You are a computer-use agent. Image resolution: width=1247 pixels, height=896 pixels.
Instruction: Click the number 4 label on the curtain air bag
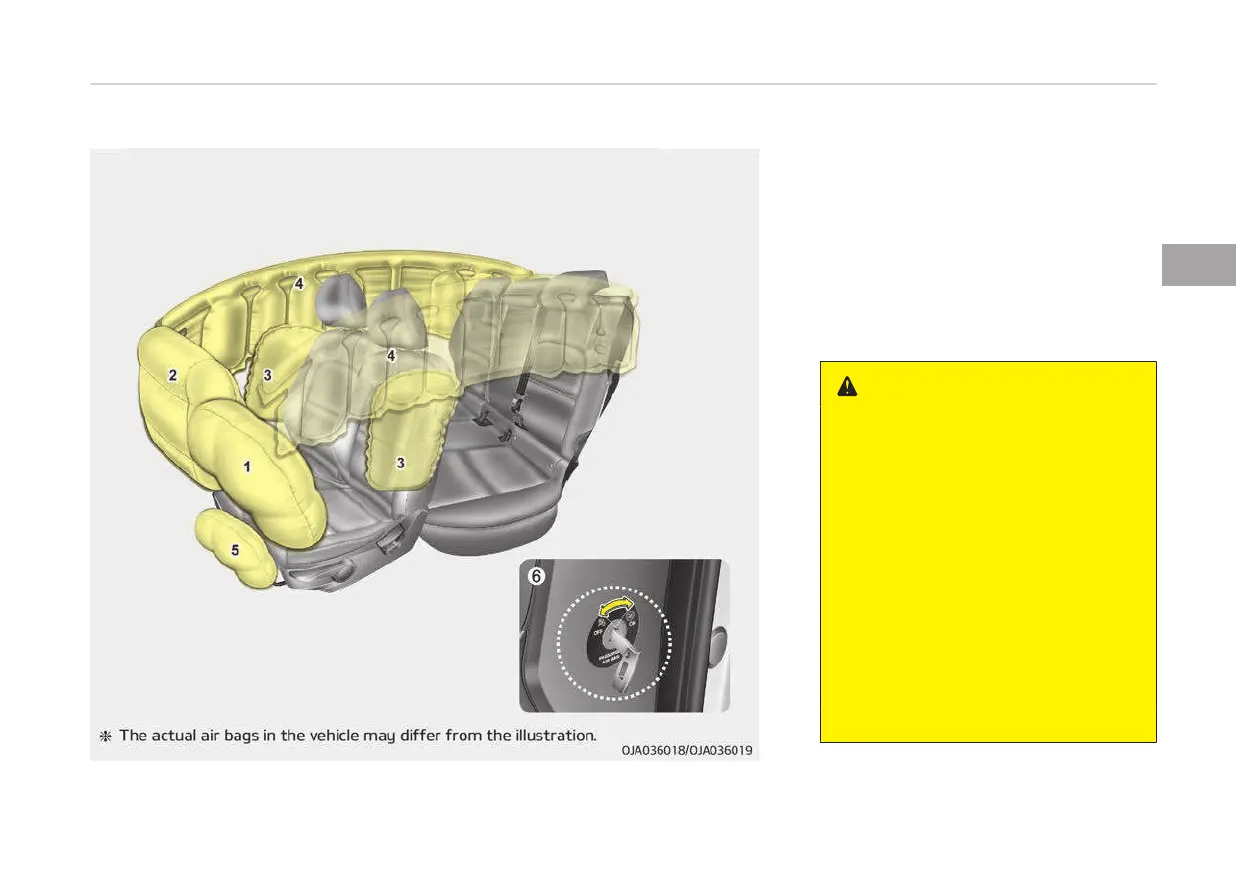(x=298, y=284)
